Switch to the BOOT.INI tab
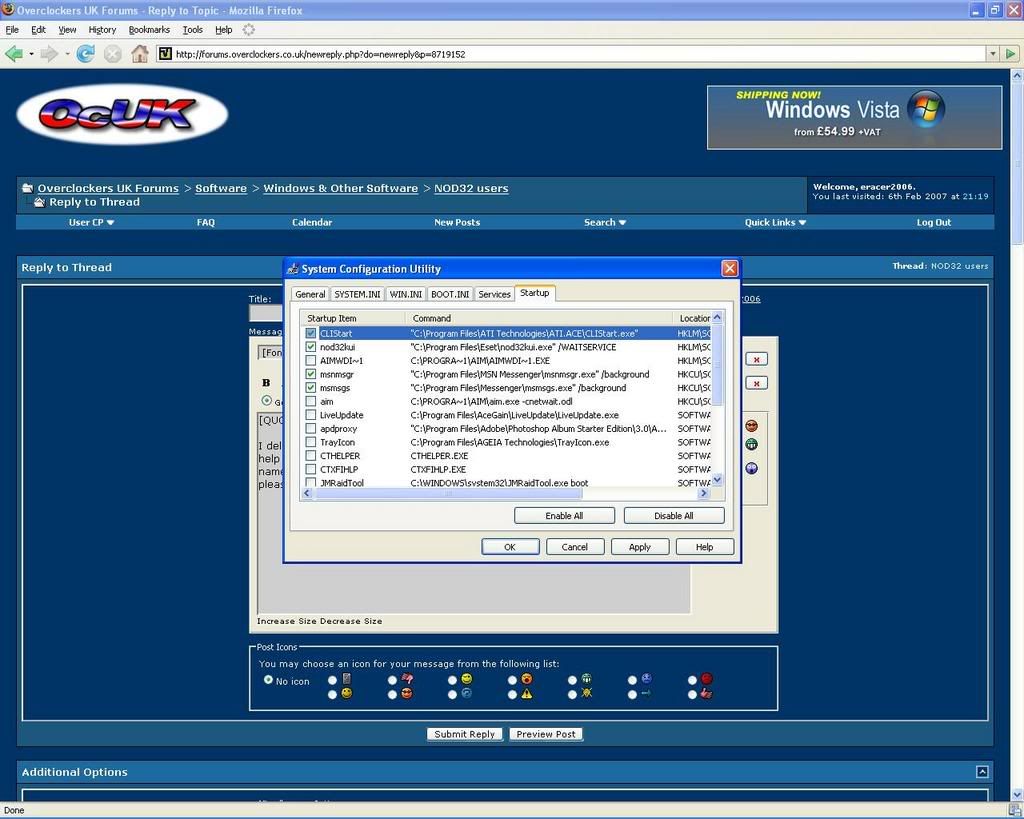The image size is (1024, 819). coord(450,295)
